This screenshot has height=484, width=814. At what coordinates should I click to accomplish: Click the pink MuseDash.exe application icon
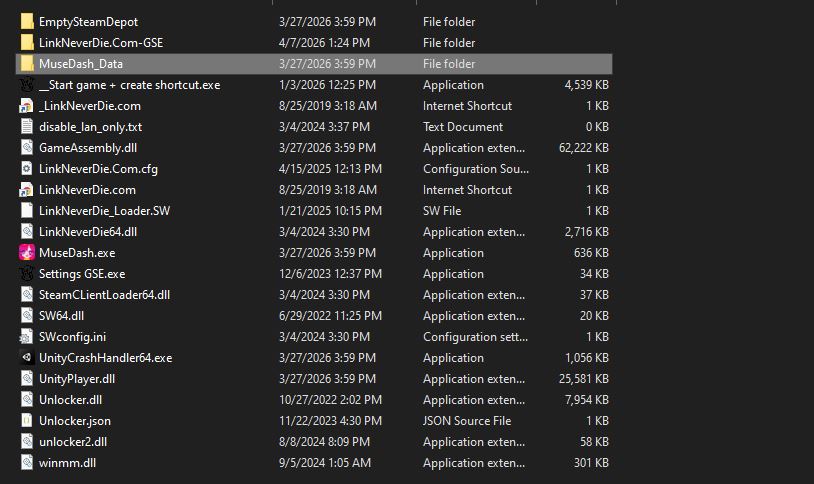point(27,253)
